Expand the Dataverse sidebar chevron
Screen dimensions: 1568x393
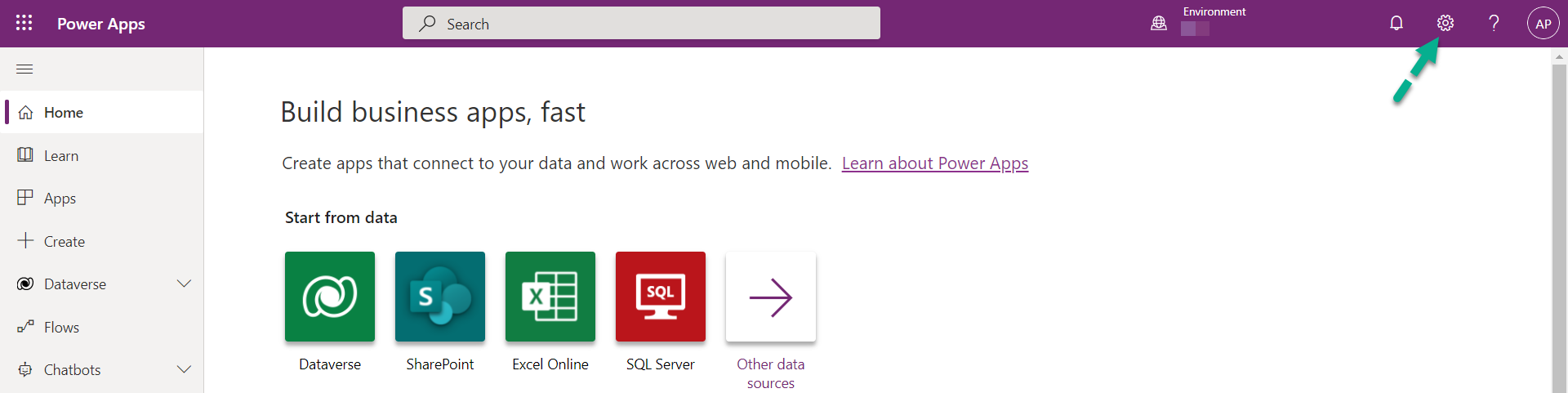click(185, 284)
